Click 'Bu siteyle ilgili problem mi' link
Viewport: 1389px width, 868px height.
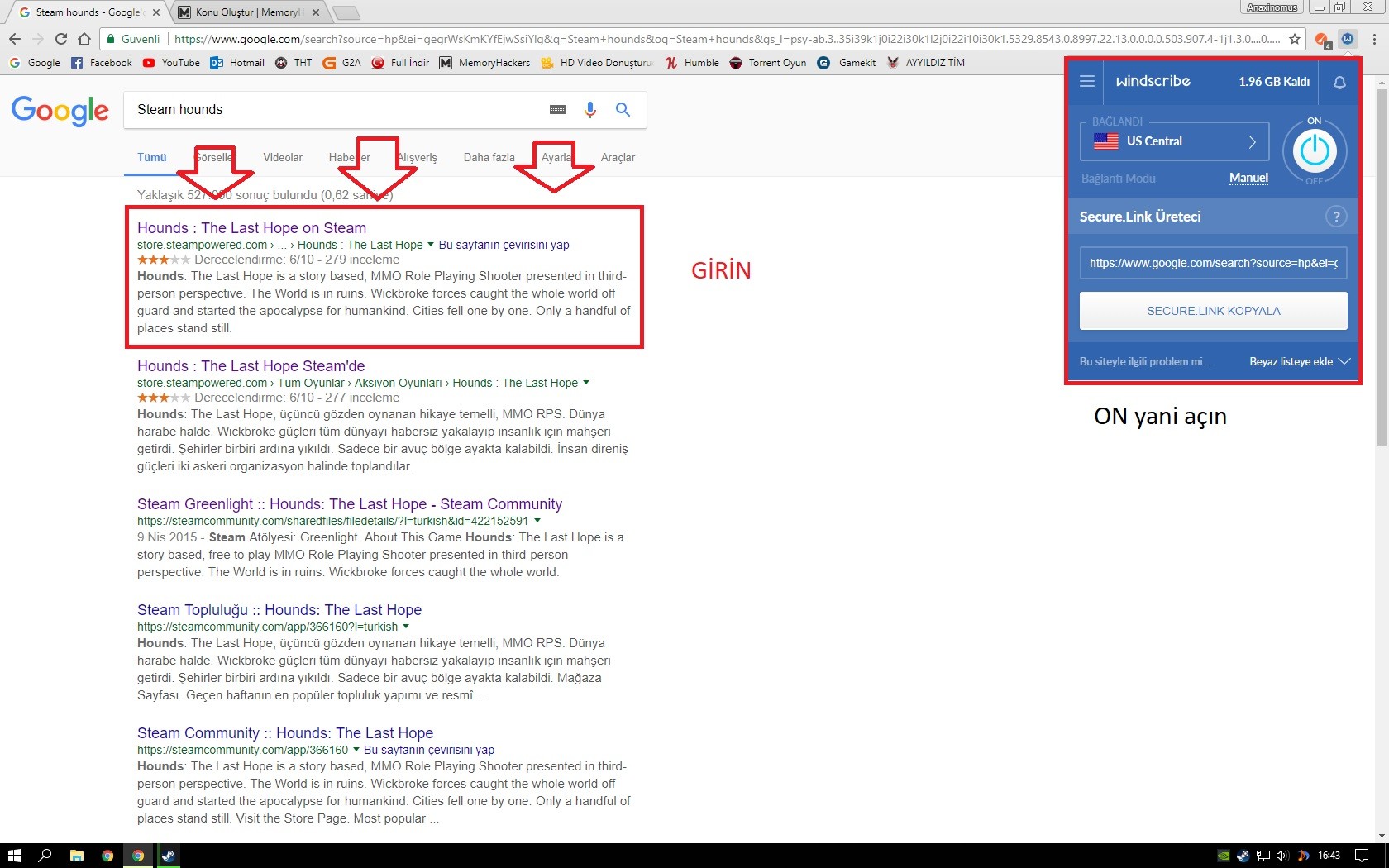(1145, 361)
